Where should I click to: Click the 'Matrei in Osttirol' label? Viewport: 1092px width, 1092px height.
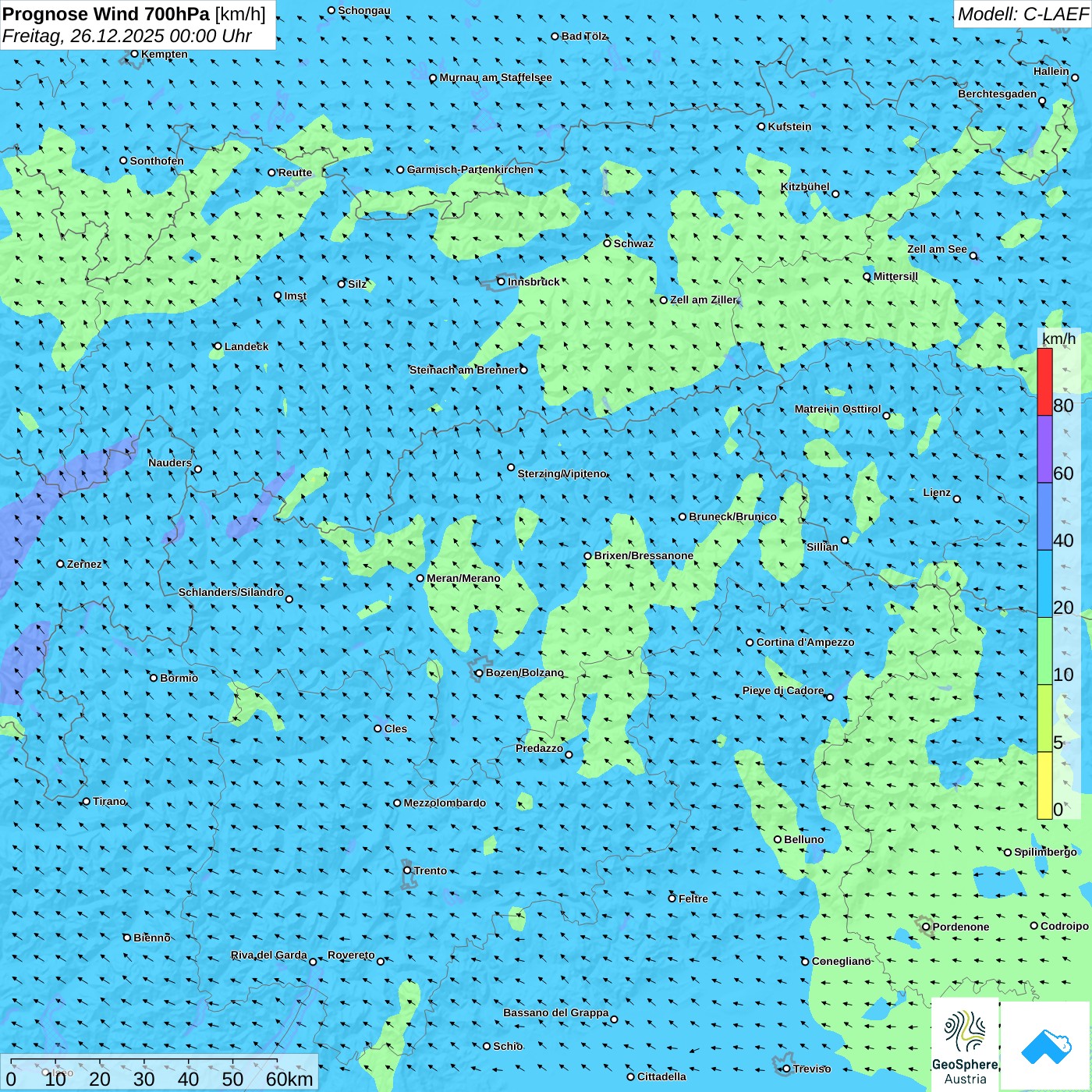pyautogui.click(x=838, y=409)
